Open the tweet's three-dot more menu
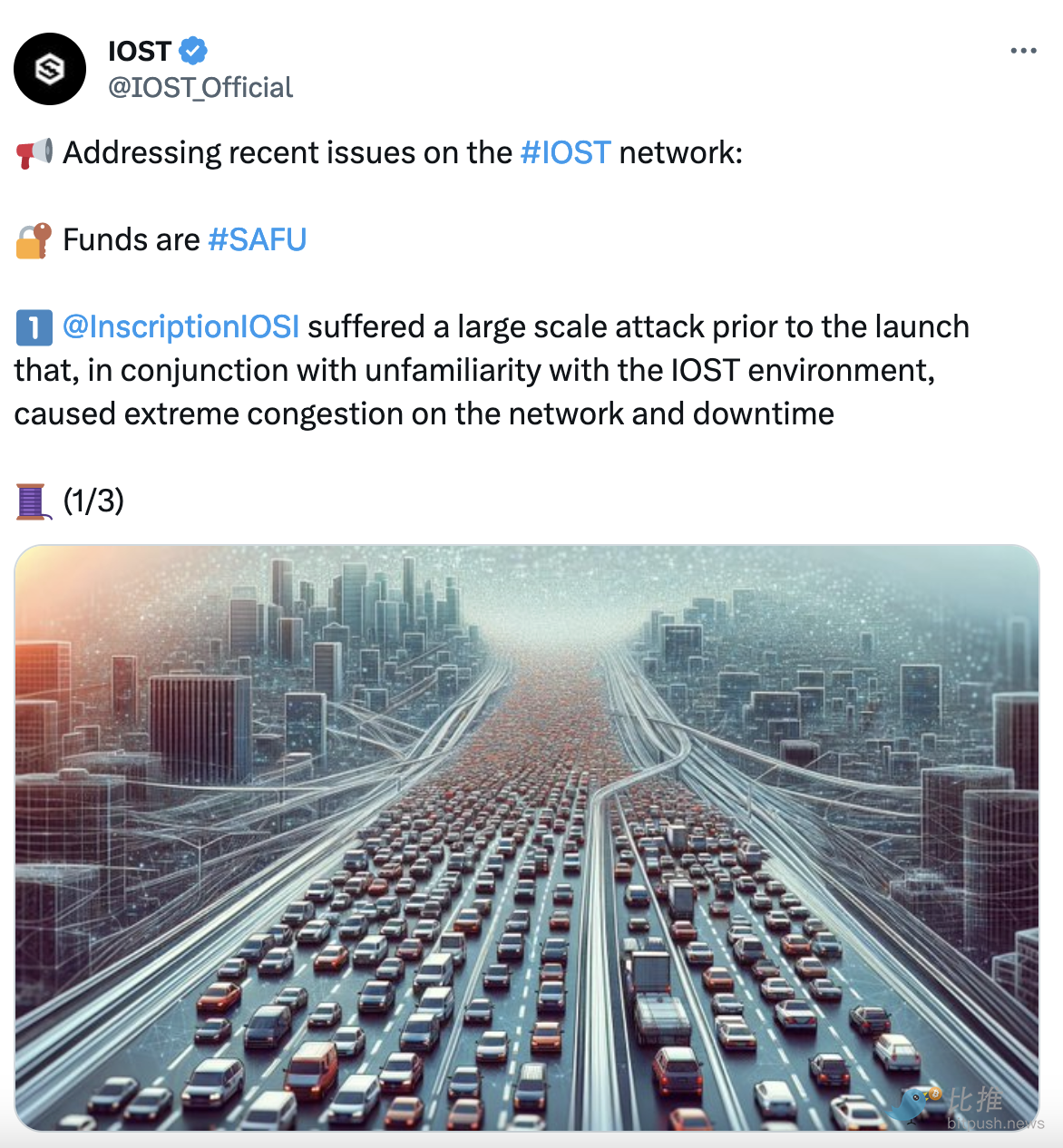The image size is (1063, 1148). 1023,51
